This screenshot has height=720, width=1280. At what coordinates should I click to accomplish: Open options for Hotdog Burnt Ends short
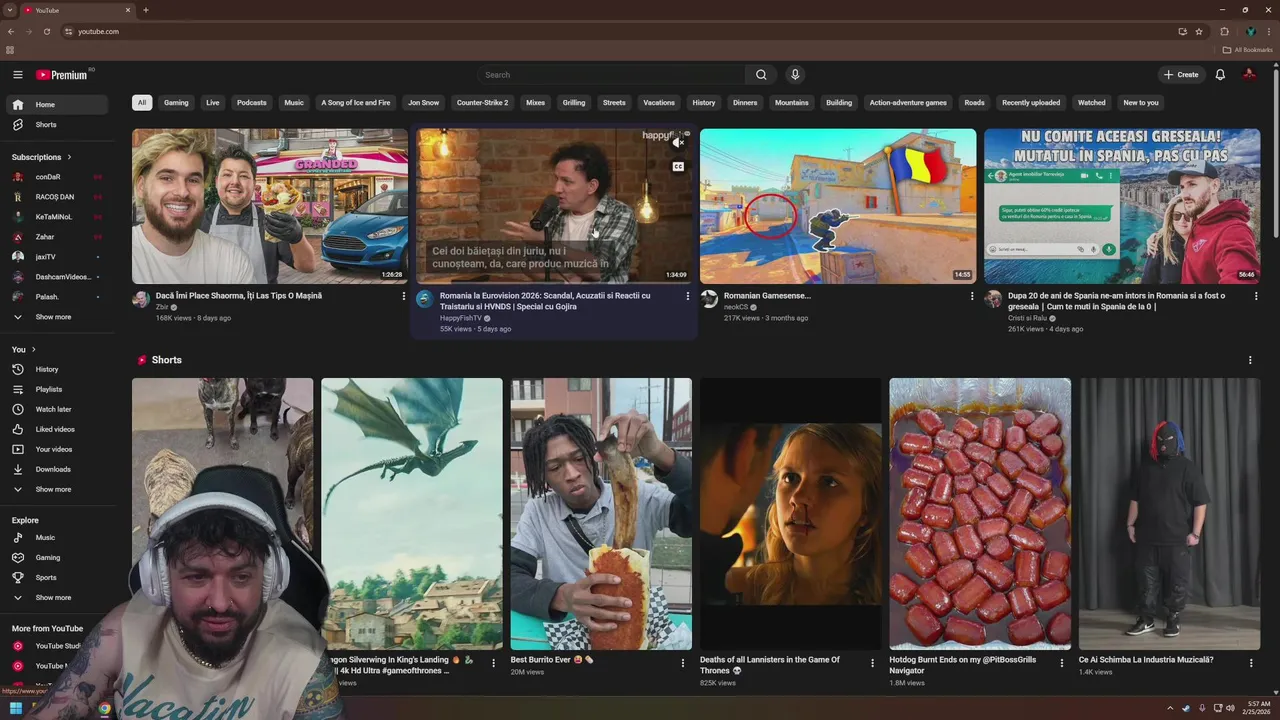tap(1062, 663)
